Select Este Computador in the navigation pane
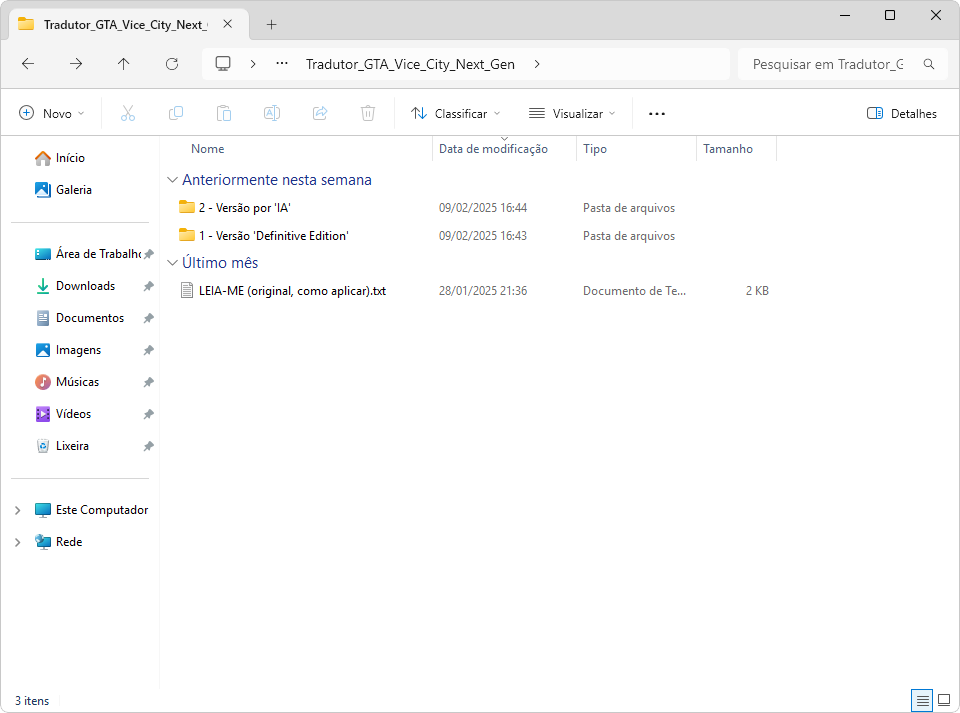The width and height of the screenshot is (960, 713). click(91, 510)
